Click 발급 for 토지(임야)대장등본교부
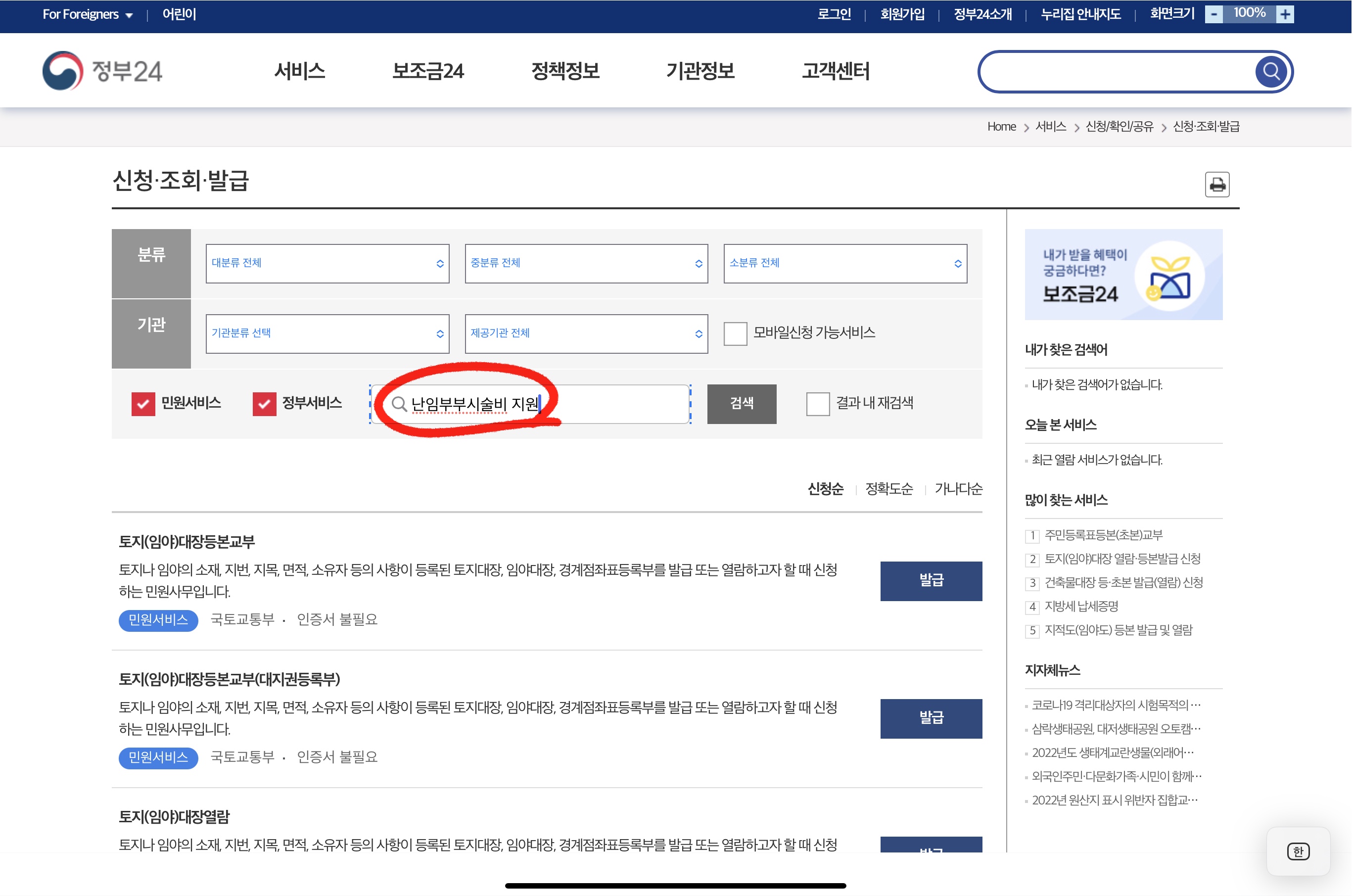Viewport: 1353px width, 896px height. (931, 581)
